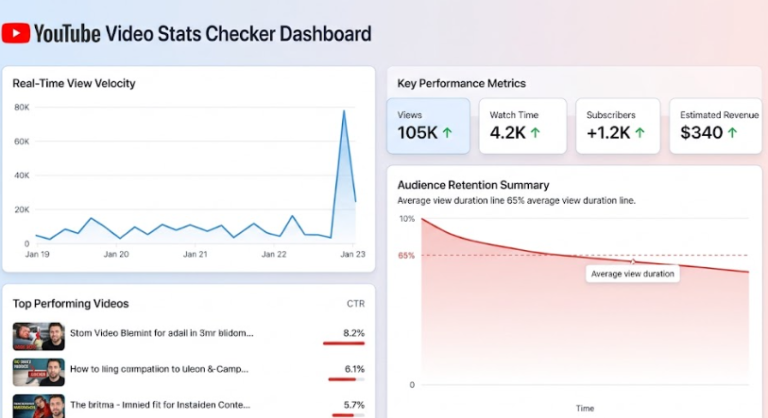The width and height of the screenshot is (768, 418).
Task: Click the 8.2% CTR value
Action: pos(354,333)
